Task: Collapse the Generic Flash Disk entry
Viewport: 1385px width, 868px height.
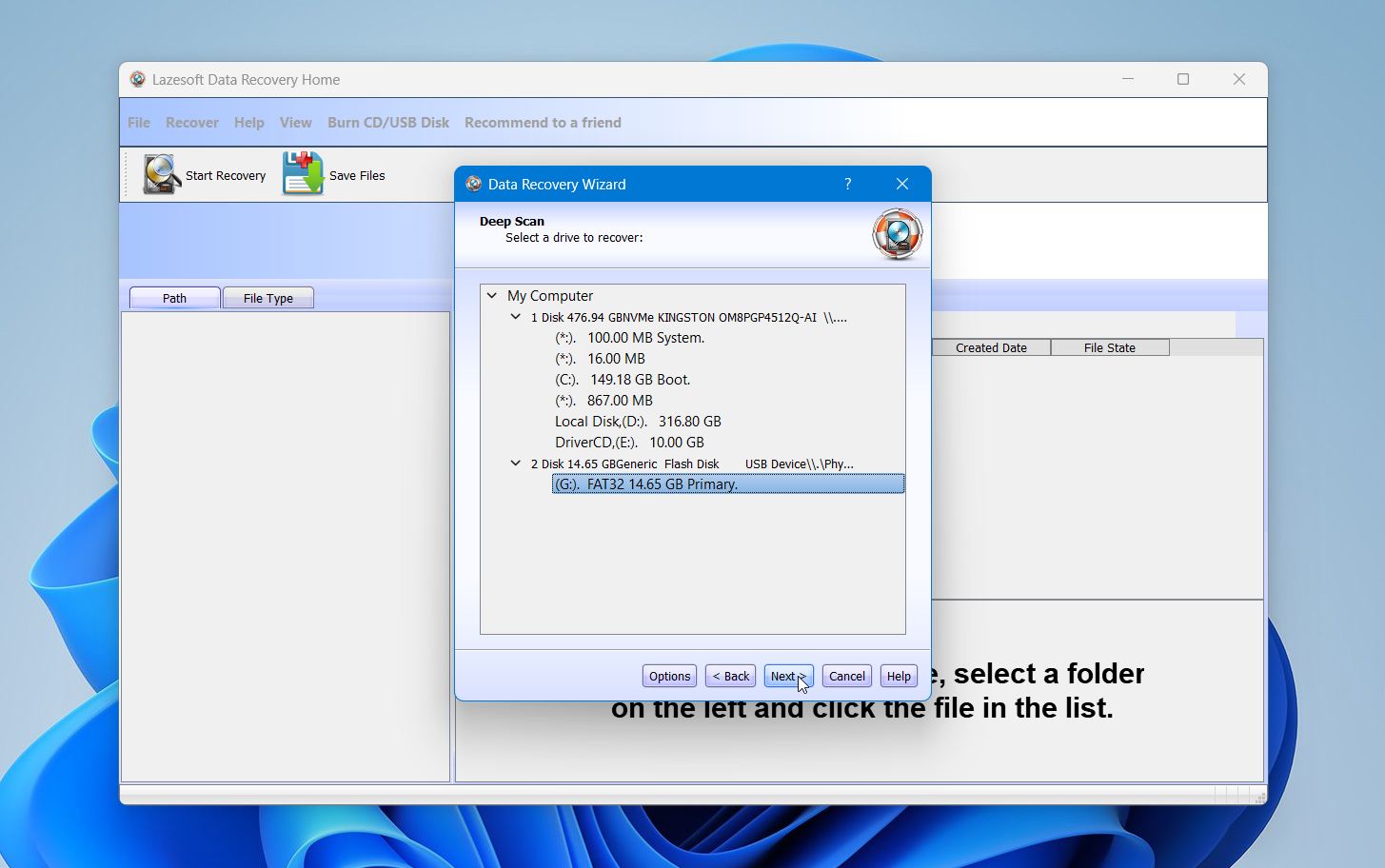Action: pos(515,464)
